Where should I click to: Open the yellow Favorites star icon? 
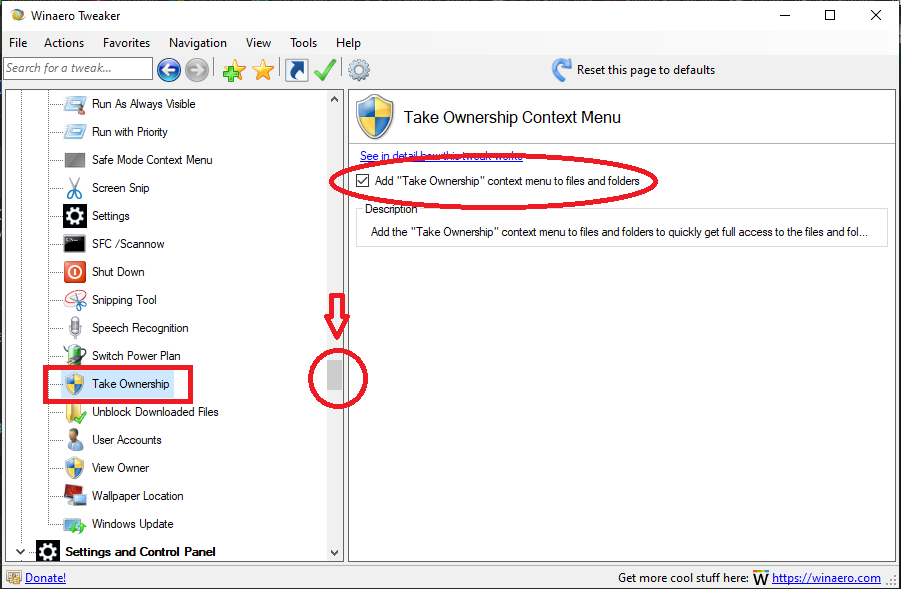point(263,70)
